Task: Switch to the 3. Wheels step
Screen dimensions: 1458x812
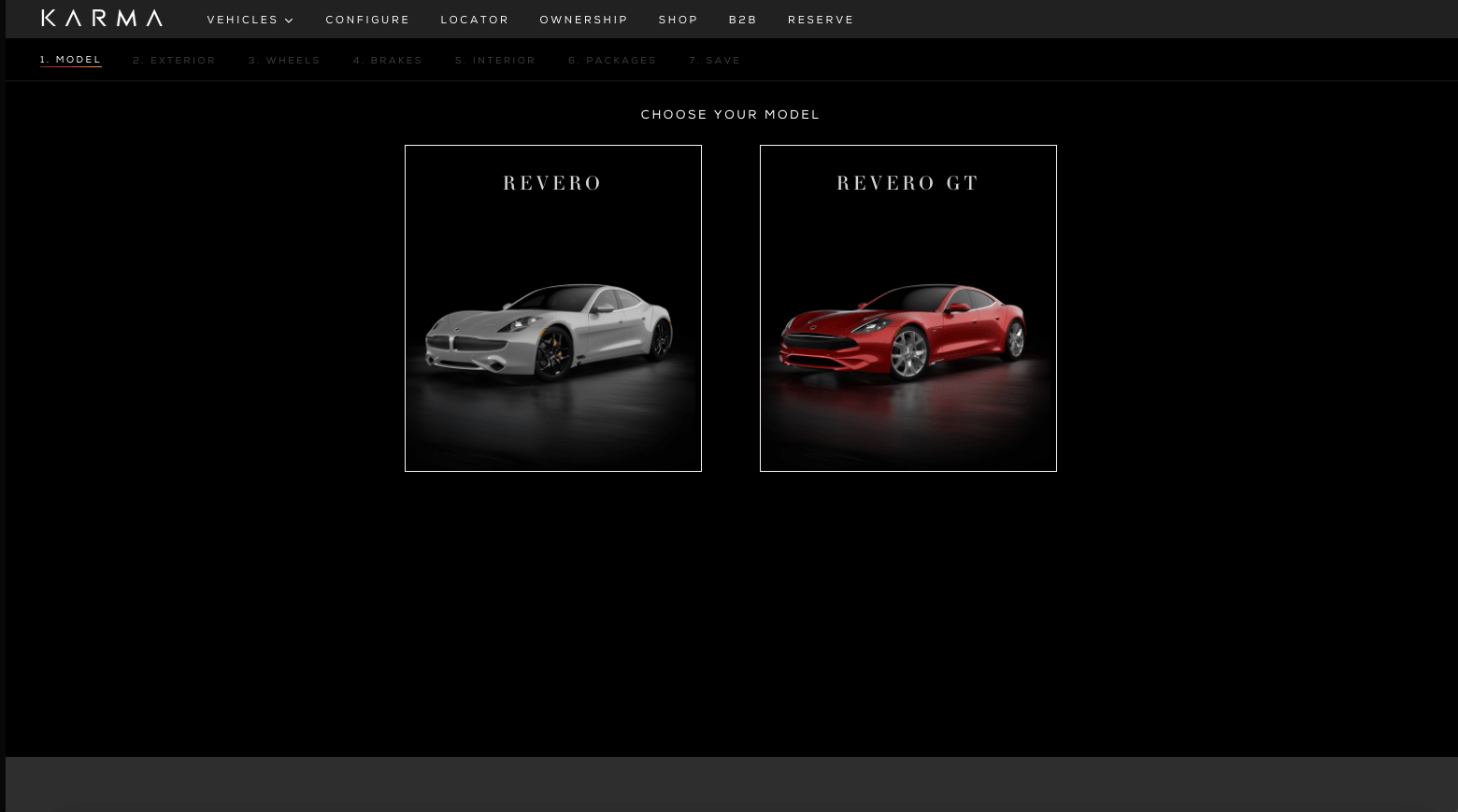Action: click(x=284, y=61)
